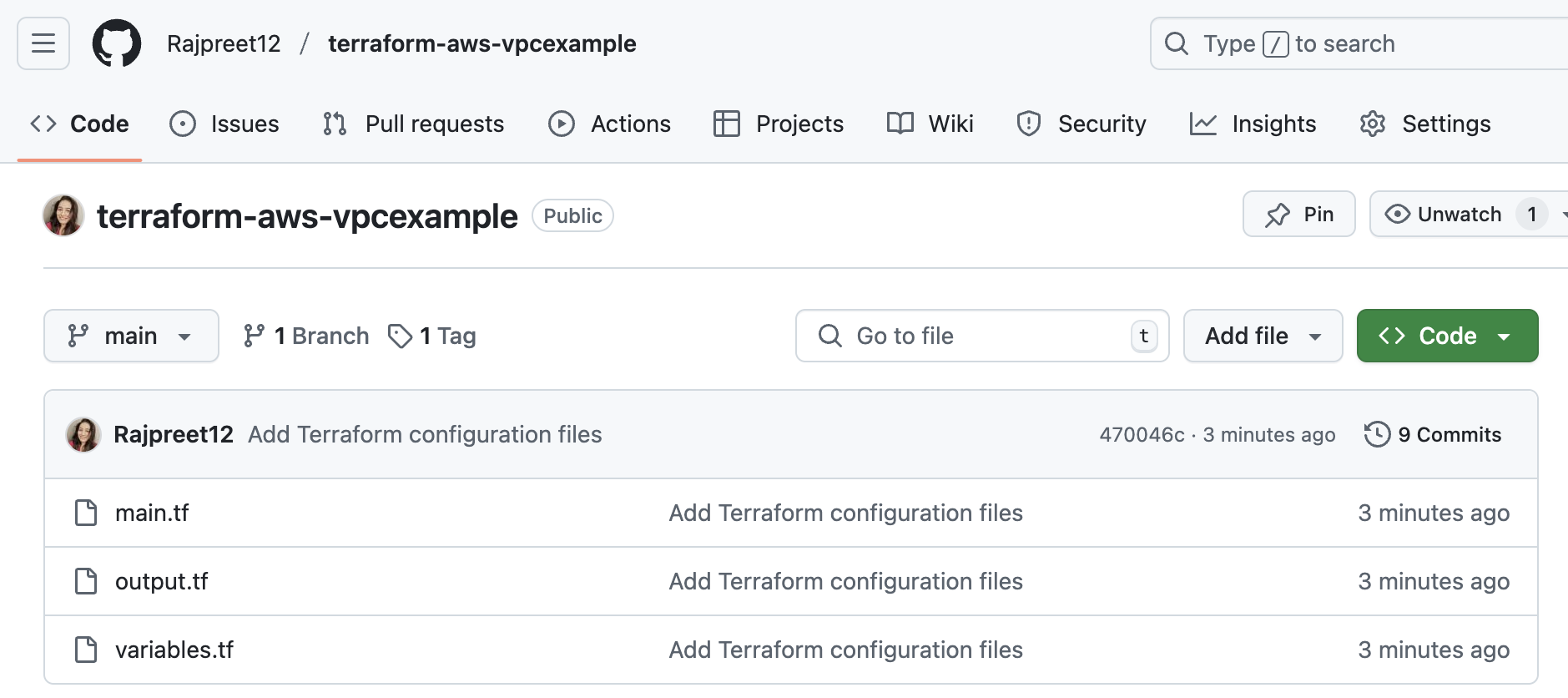Open the green Code clone dropdown

[1447, 336]
